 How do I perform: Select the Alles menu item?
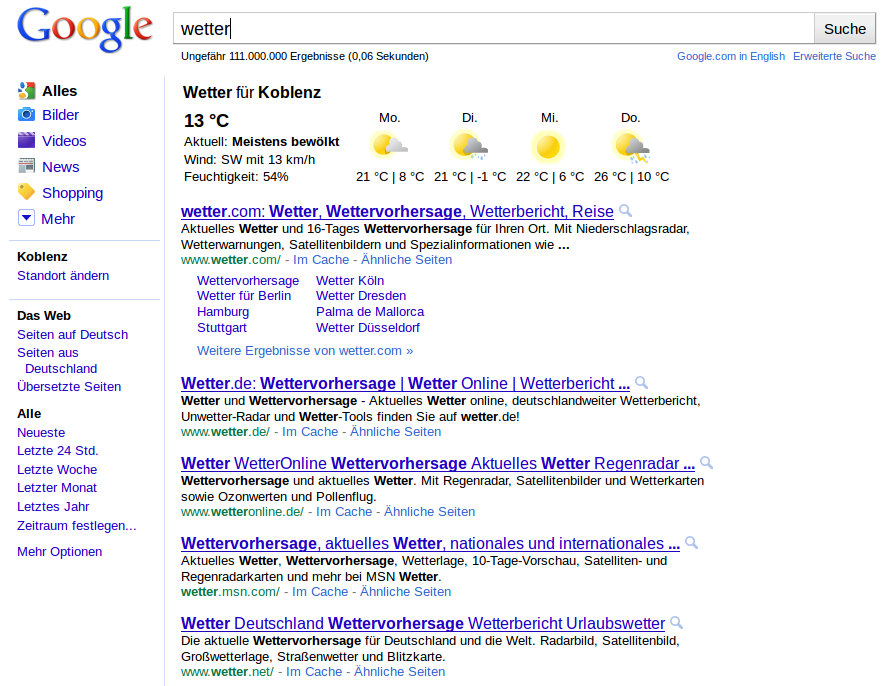point(59,91)
